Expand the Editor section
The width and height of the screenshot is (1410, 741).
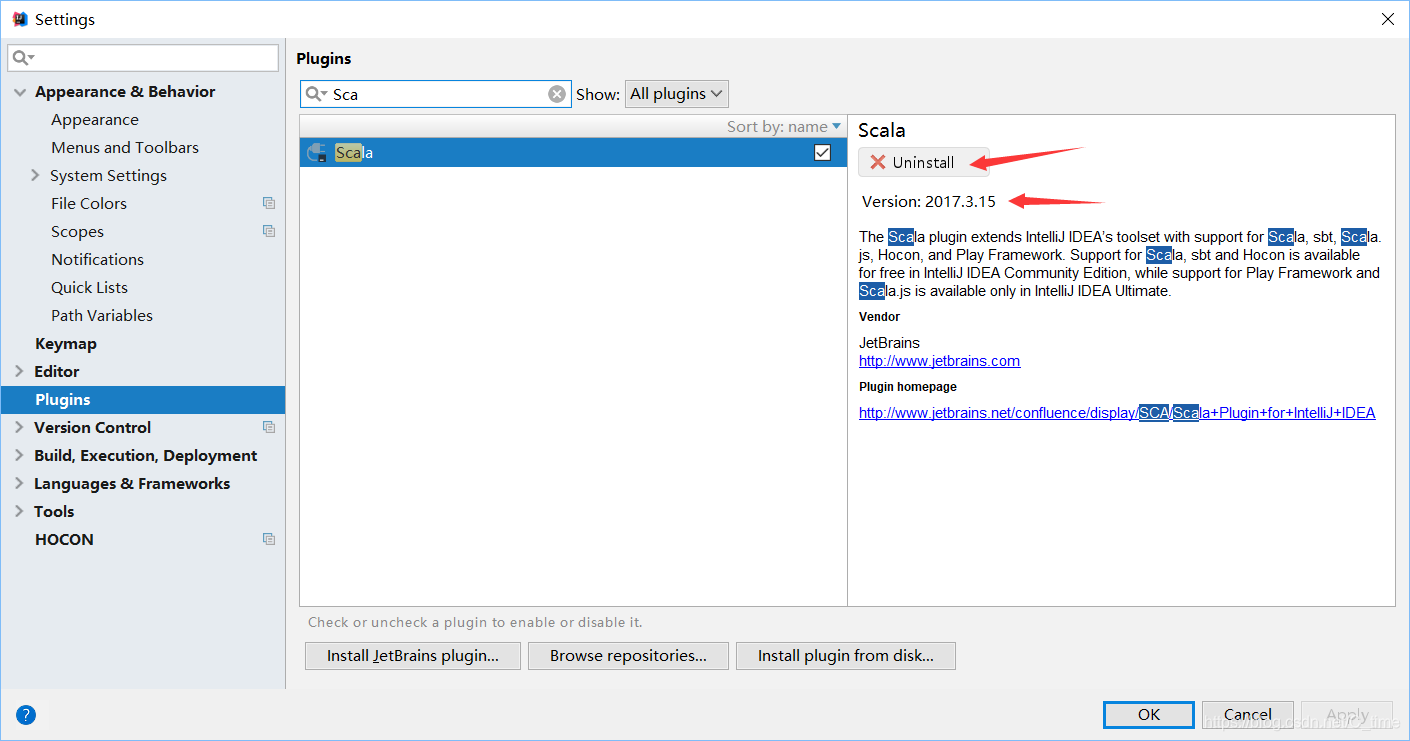pos(20,371)
